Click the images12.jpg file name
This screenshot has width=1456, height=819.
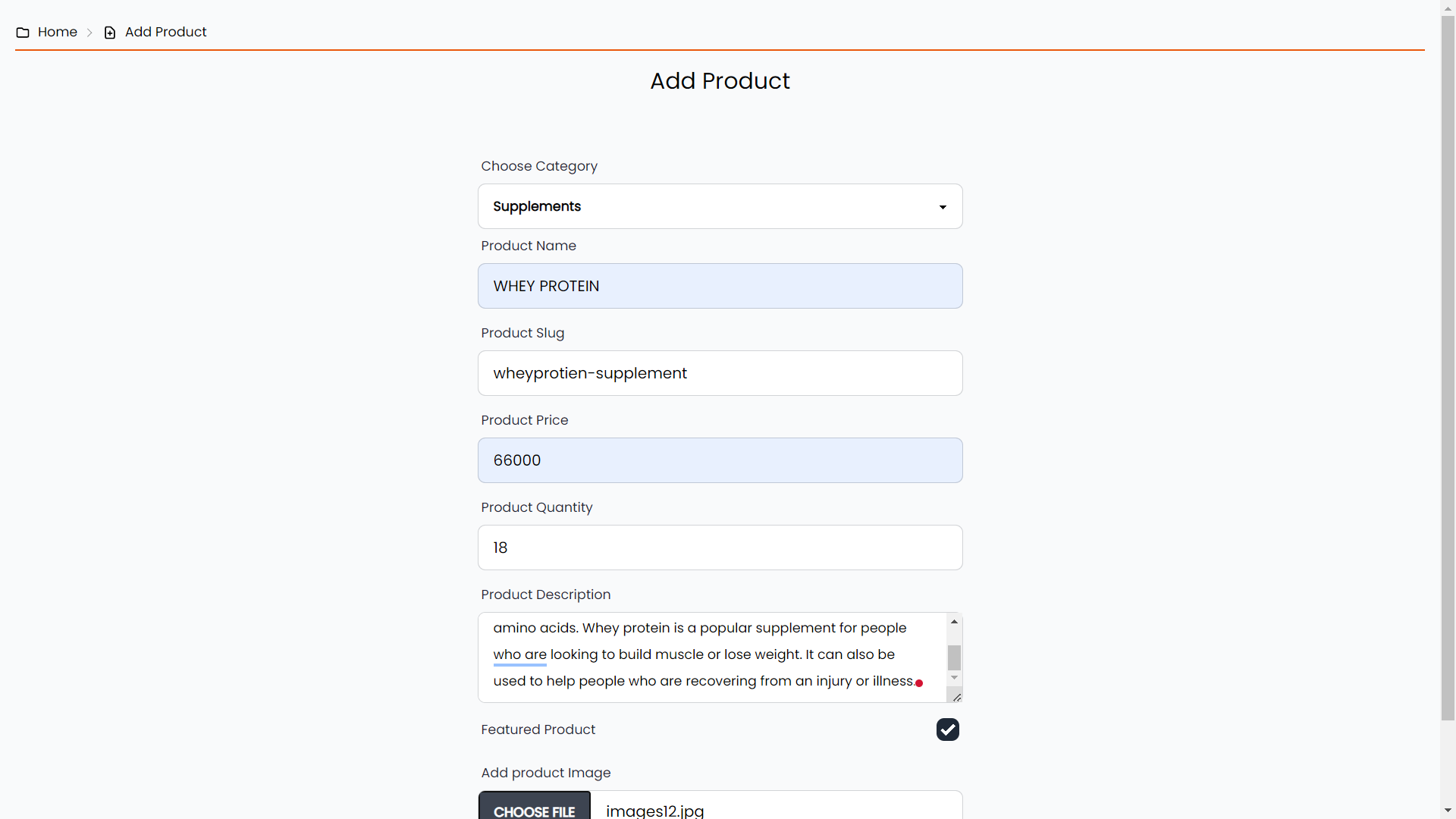[x=654, y=811]
